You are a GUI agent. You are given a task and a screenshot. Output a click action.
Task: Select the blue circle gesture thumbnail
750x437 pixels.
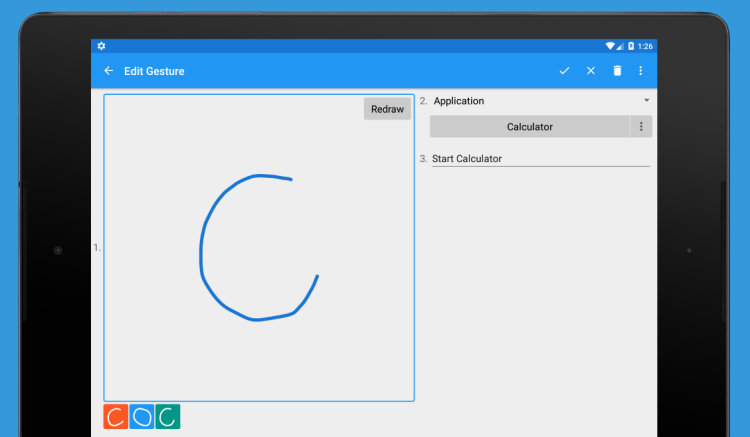click(142, 416)
